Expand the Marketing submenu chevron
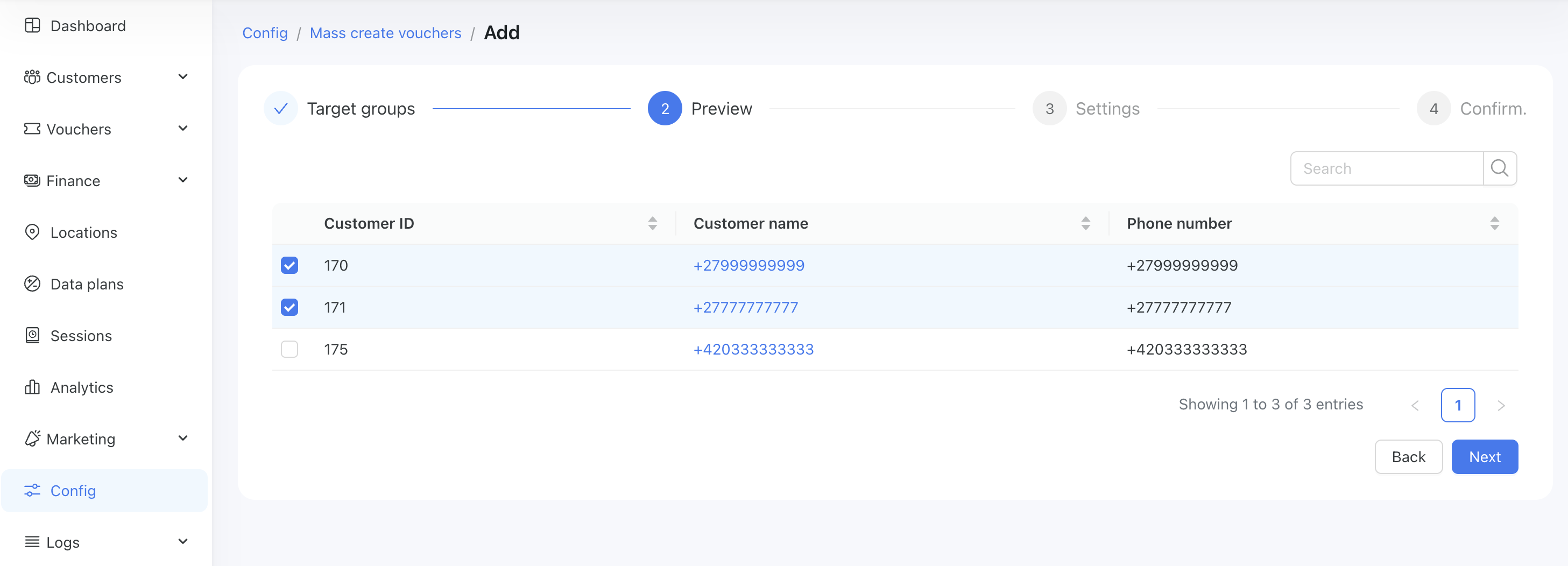This screenshot has height=566, width=1568. 182,438
